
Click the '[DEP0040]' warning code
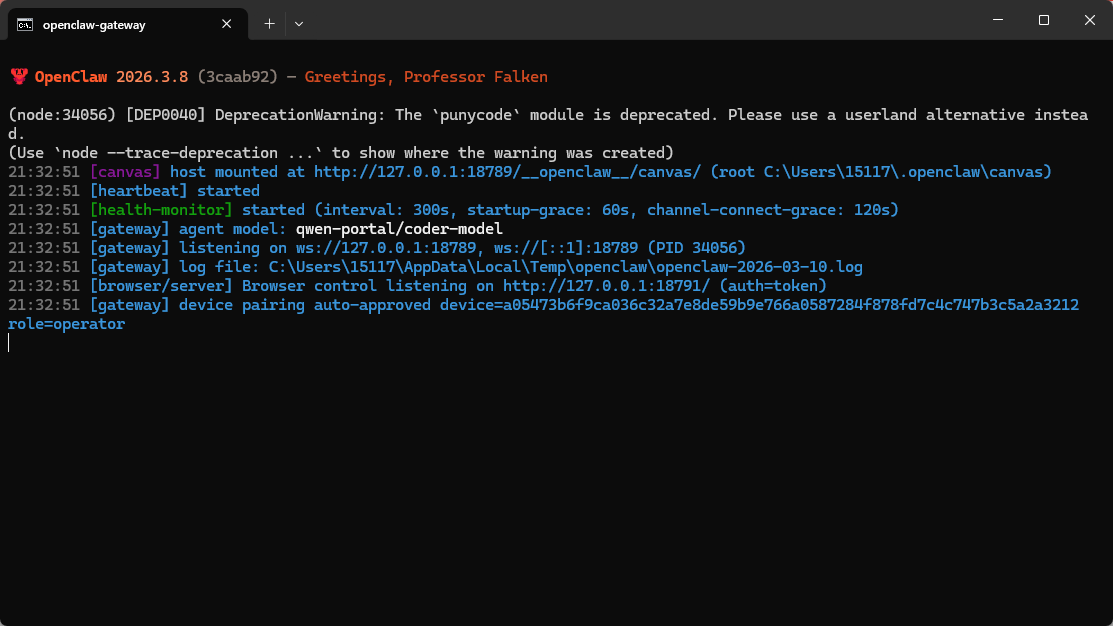[165, 115]
